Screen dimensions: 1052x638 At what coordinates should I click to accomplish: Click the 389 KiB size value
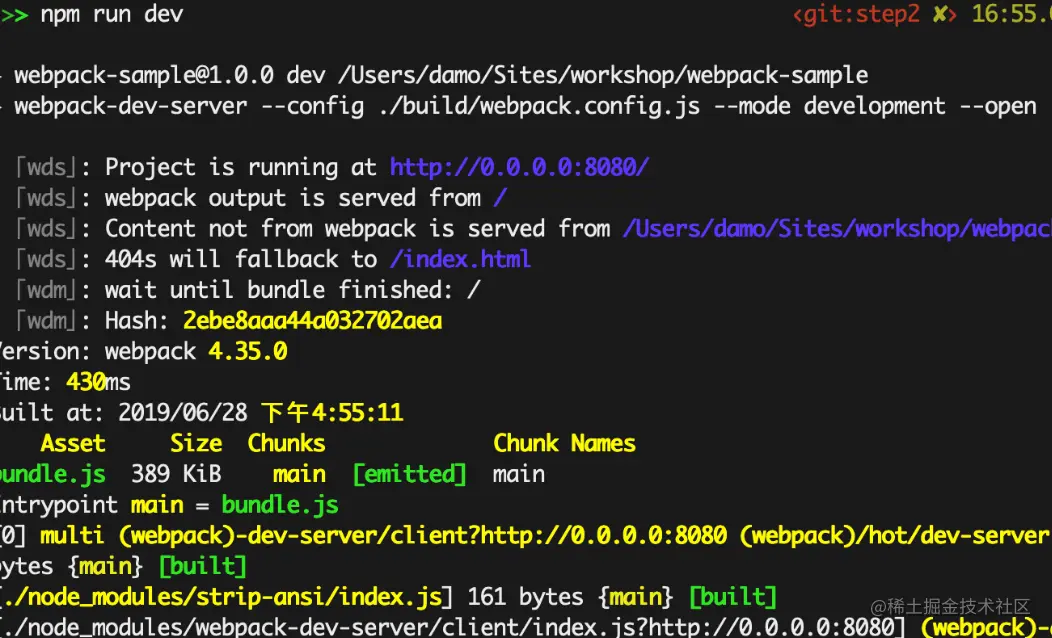click(176, 474)
